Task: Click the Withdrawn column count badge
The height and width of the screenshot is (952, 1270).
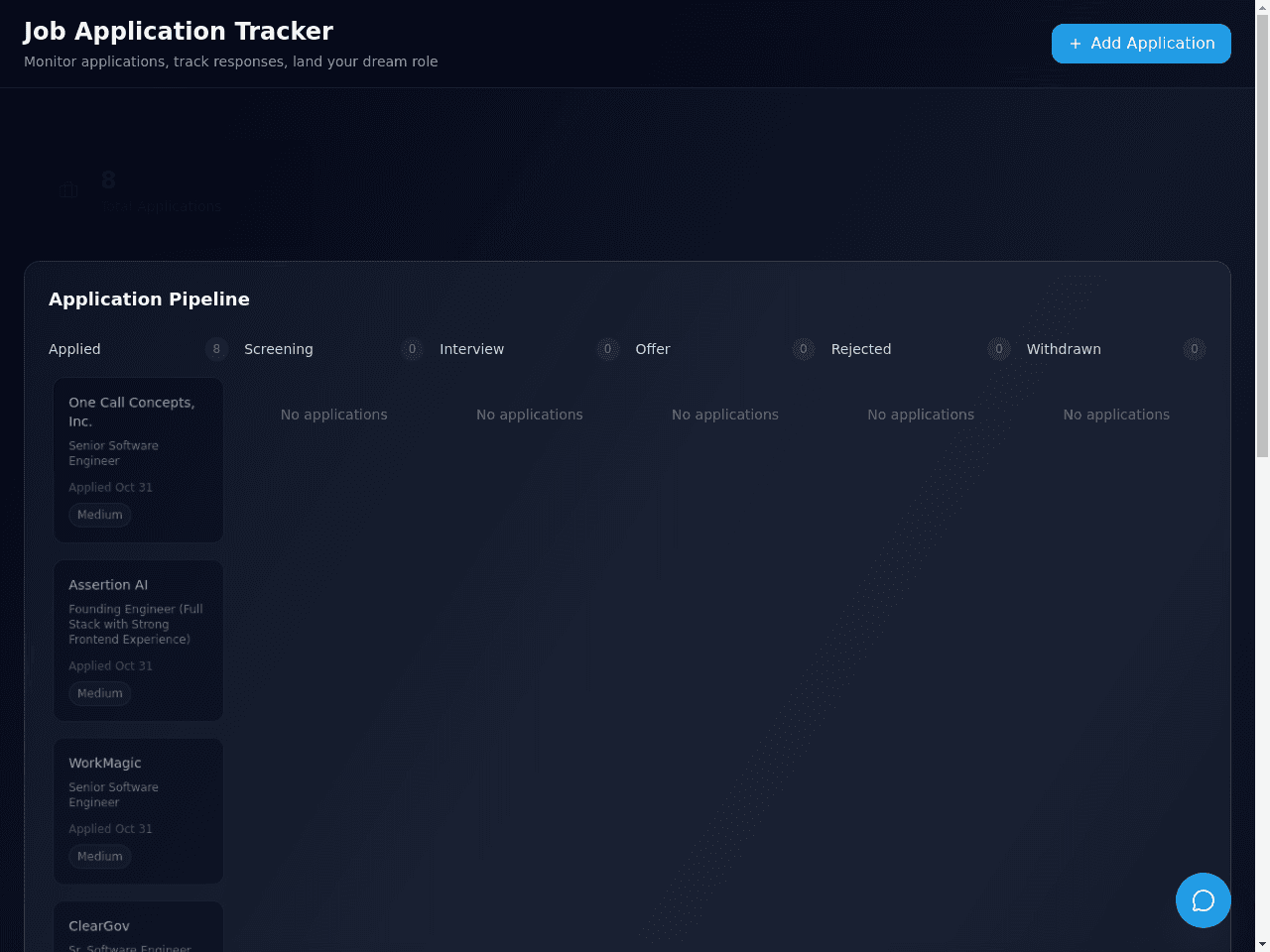Action: point(1195,349)
